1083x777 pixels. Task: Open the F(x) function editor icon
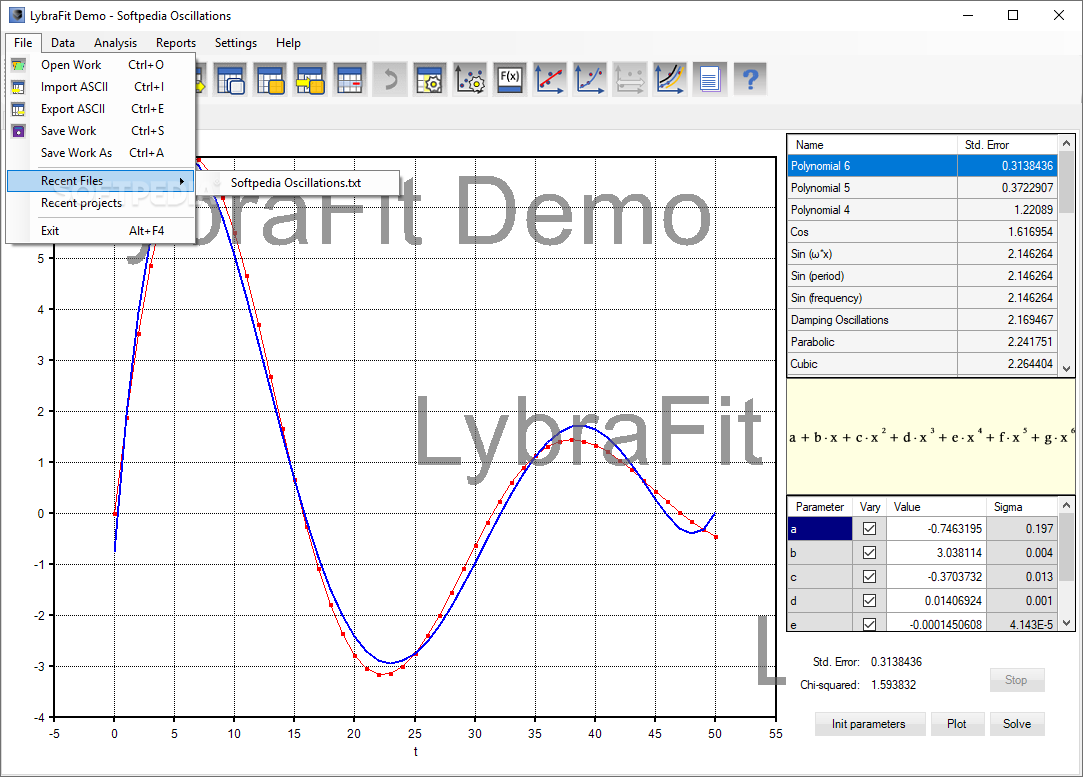[x=510, y=79]
